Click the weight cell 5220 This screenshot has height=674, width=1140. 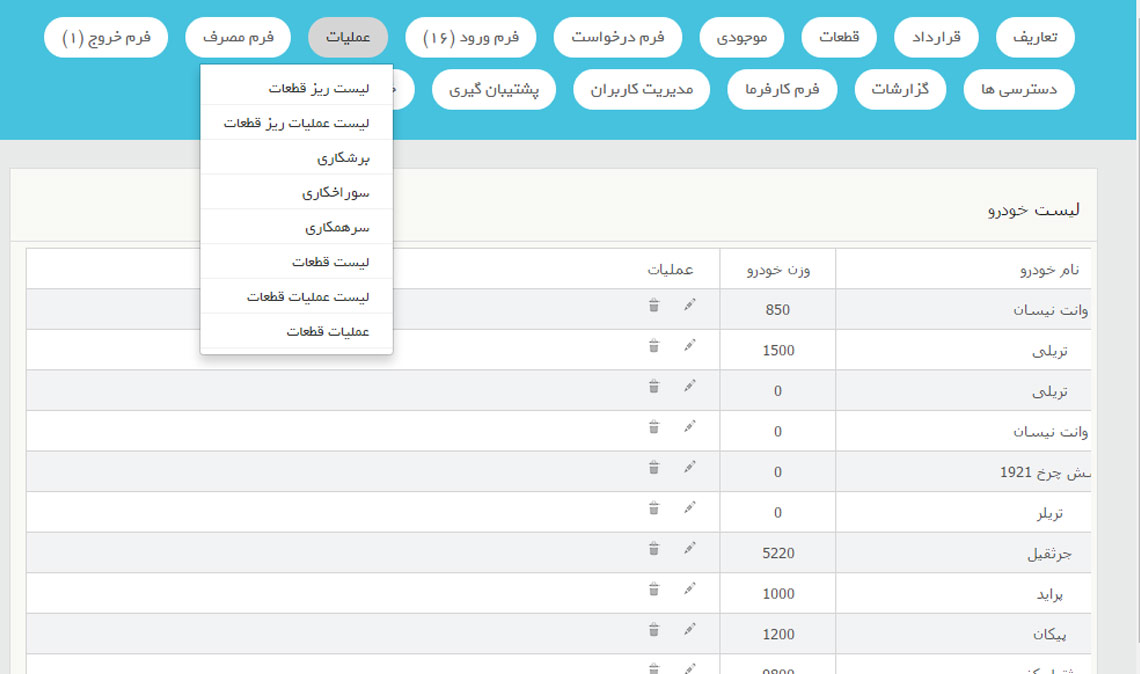[x=777, y=553]
